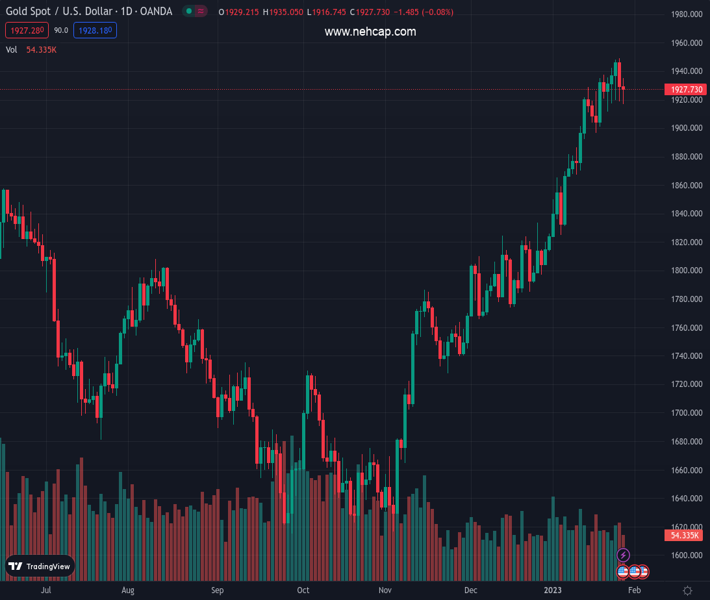This screenshot has height=600, width=710.
Task: Click the blue buy price 1928.18 button
Action: pyautogui.click(x=94, y=31)
